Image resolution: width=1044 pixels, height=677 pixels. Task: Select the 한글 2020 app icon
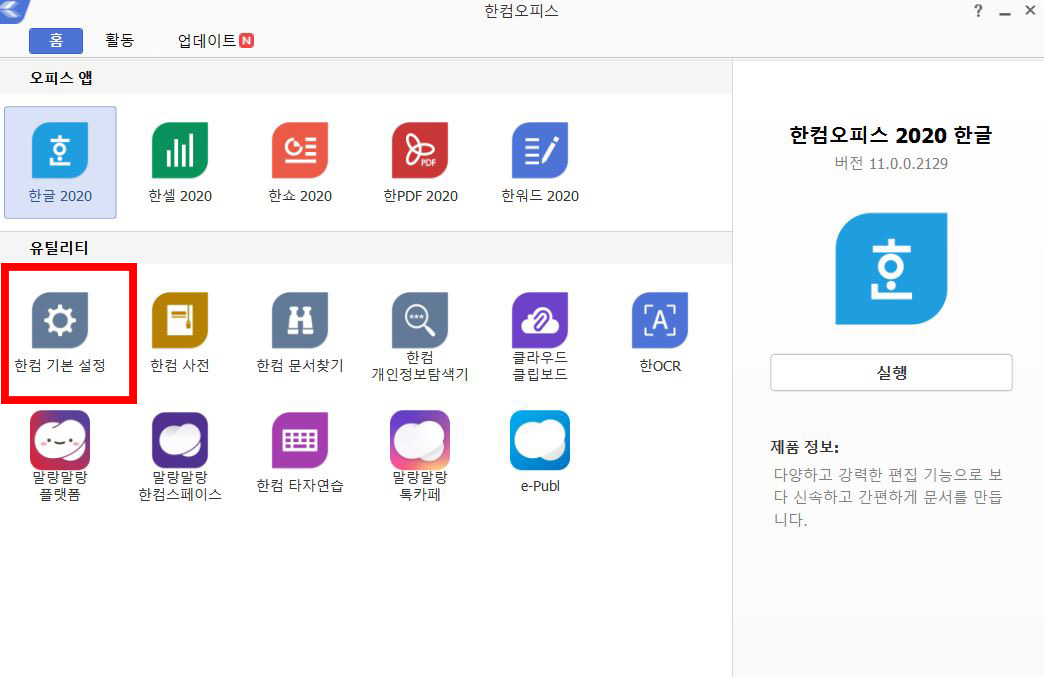[x=60, y=150]
